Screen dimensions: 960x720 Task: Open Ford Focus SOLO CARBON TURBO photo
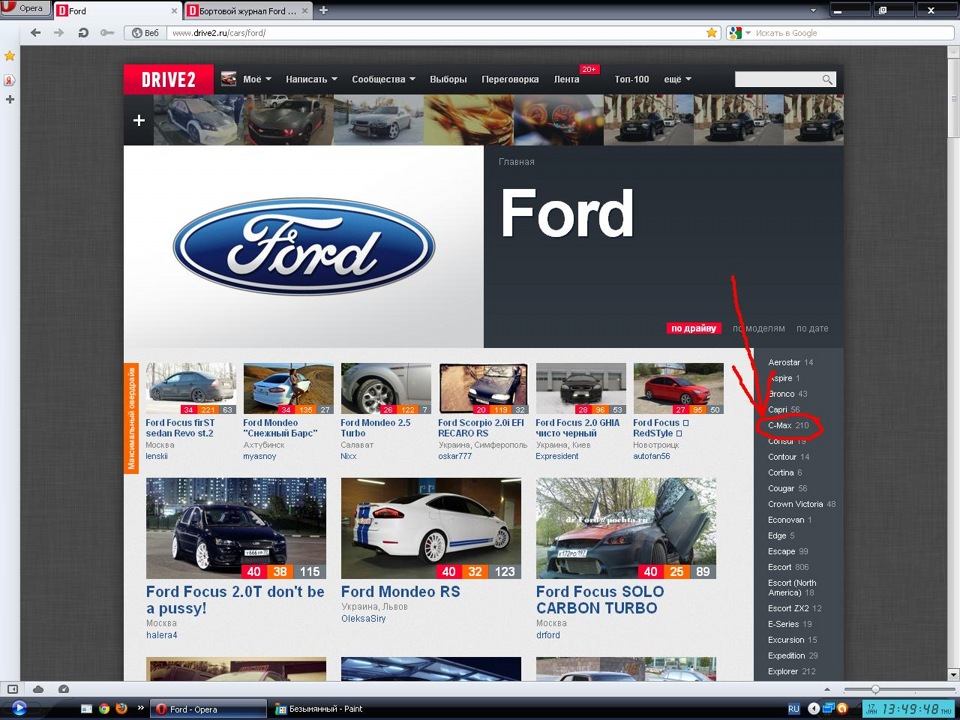tap(626, 528)
